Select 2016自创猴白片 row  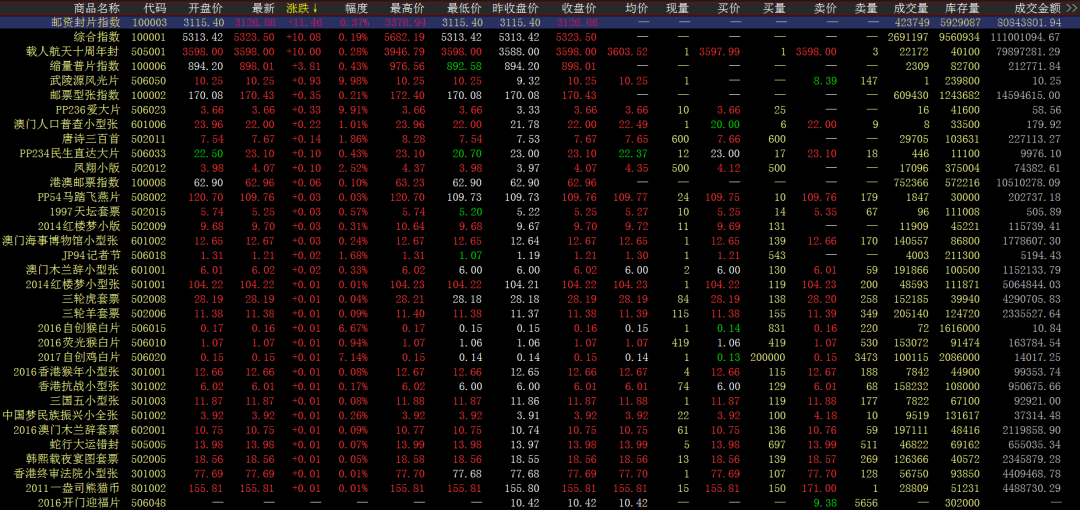(x=540, y=328)
